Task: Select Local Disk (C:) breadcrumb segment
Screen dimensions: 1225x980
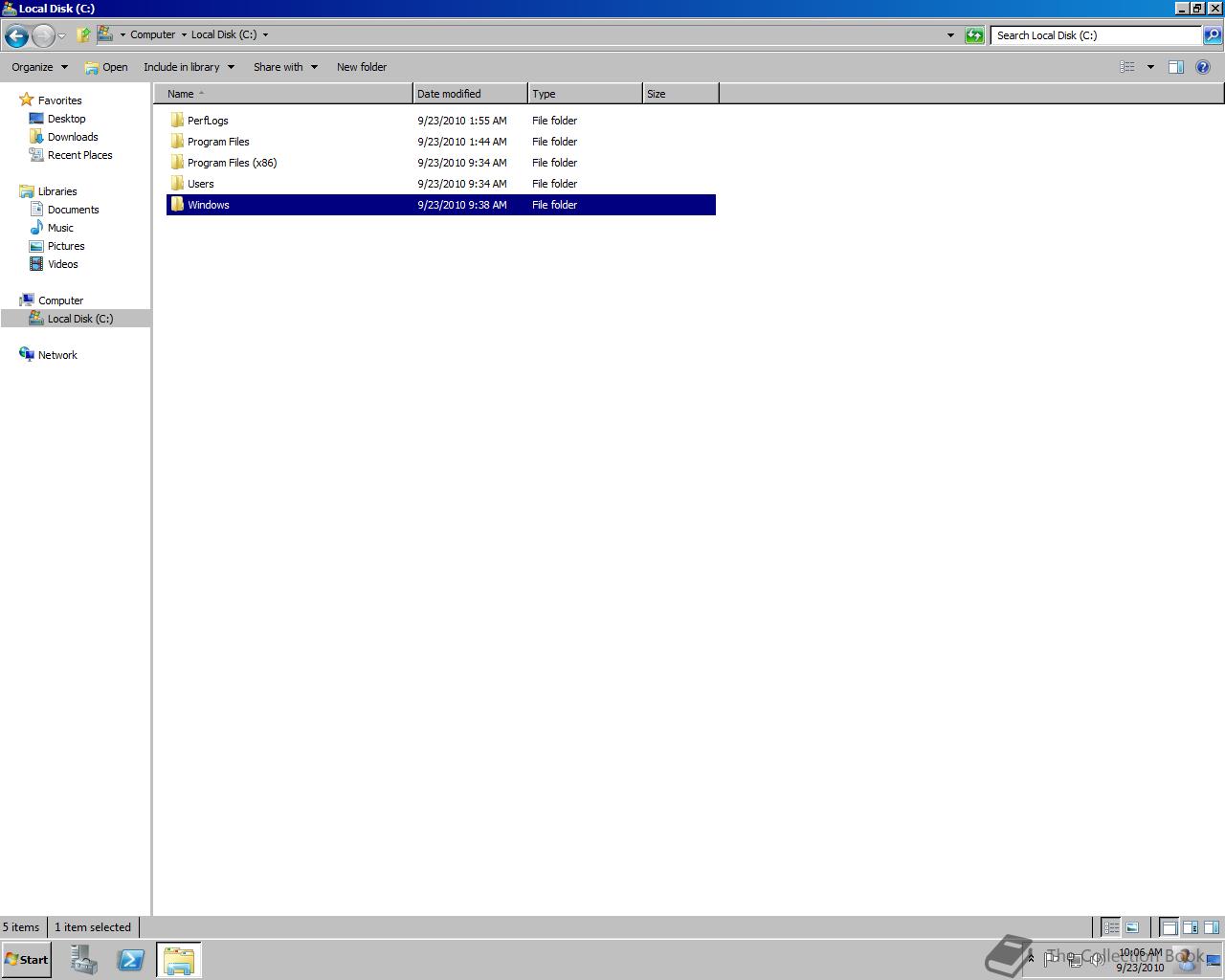Action: (x=224, y=34)
